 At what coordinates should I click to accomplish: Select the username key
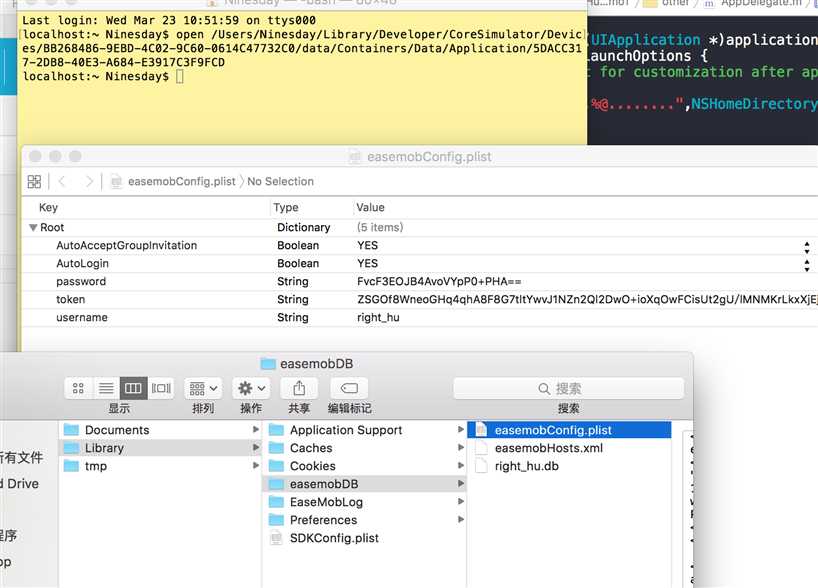(82, 318)
